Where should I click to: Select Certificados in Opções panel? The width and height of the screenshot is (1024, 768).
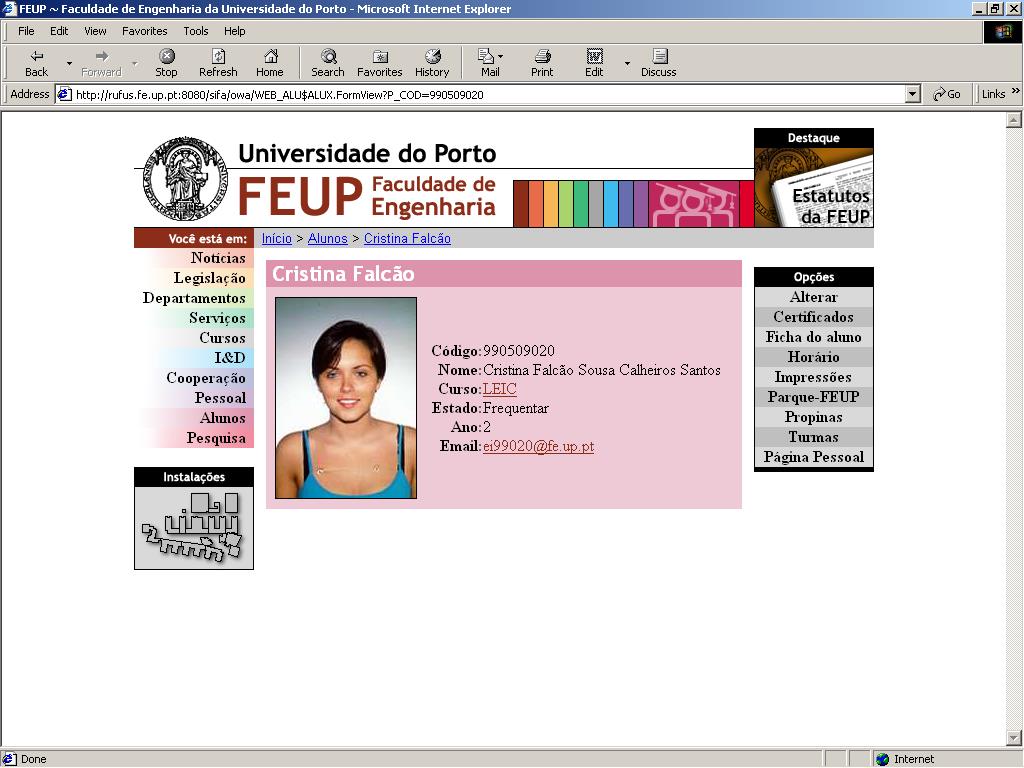tap(814, 317)
